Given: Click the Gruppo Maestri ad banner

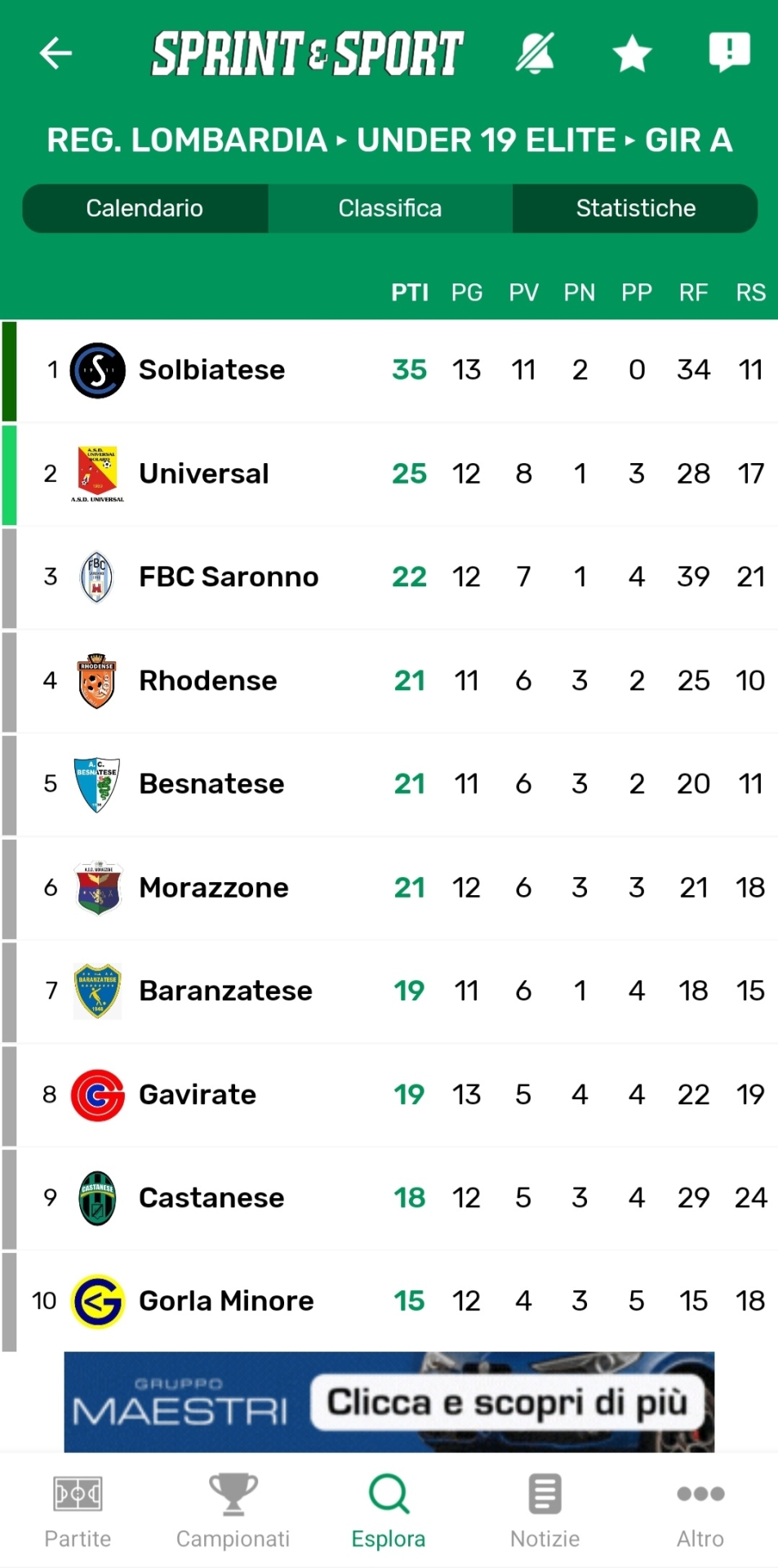Looking at the screenshot, I should (389, 1401).
